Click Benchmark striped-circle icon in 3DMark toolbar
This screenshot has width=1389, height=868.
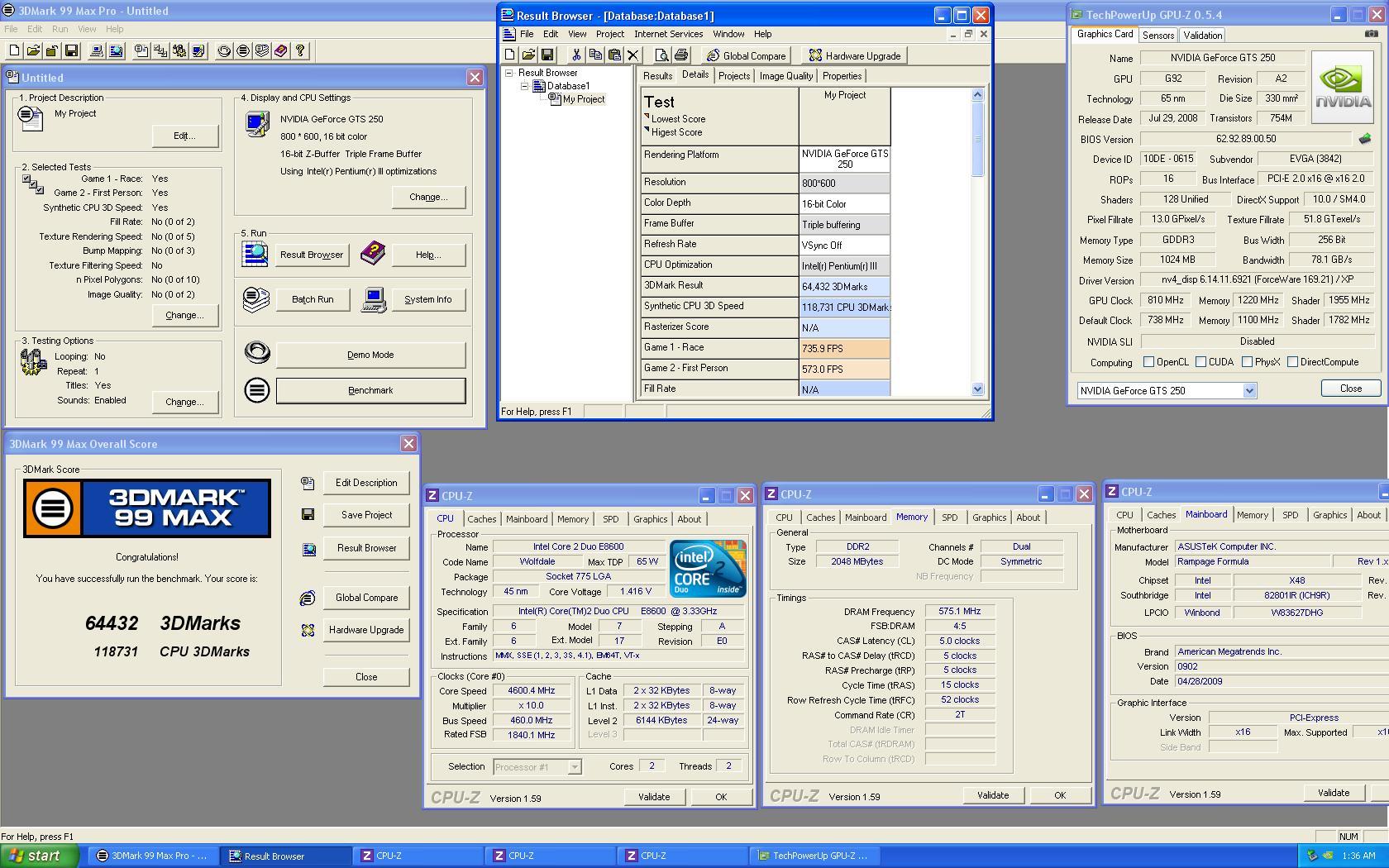243,50
